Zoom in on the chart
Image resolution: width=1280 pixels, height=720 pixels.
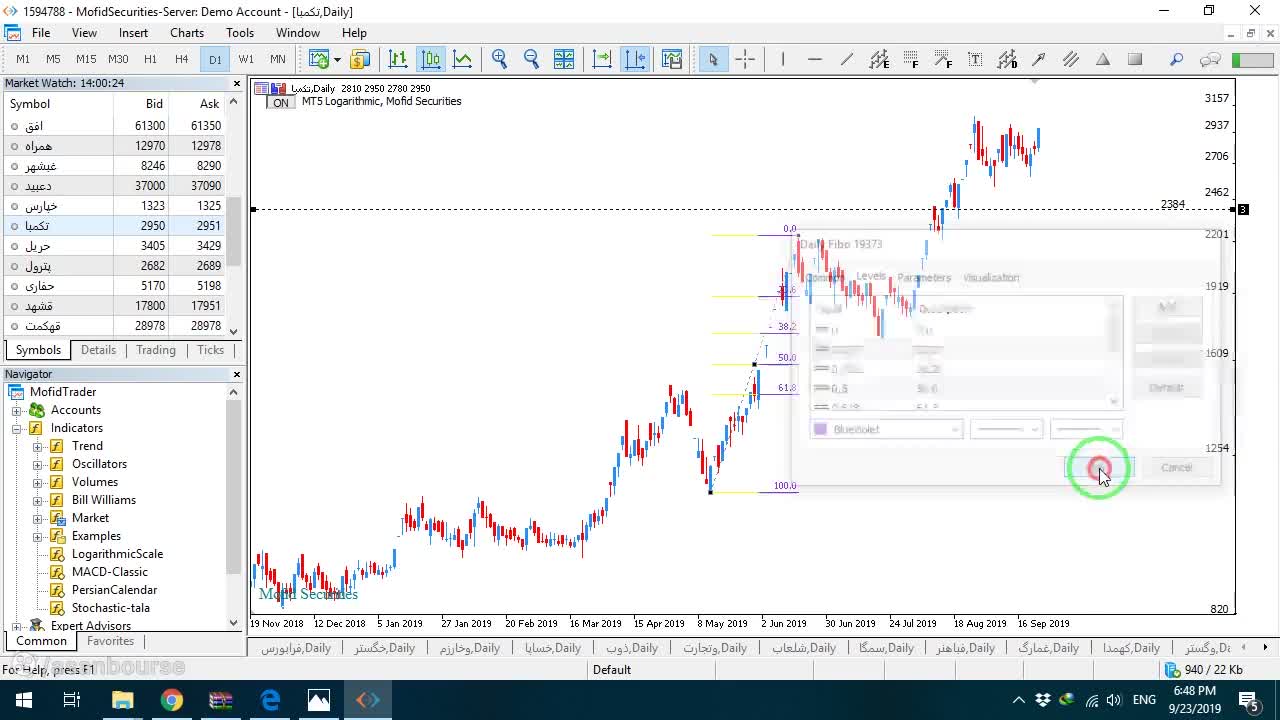[499, 59]
